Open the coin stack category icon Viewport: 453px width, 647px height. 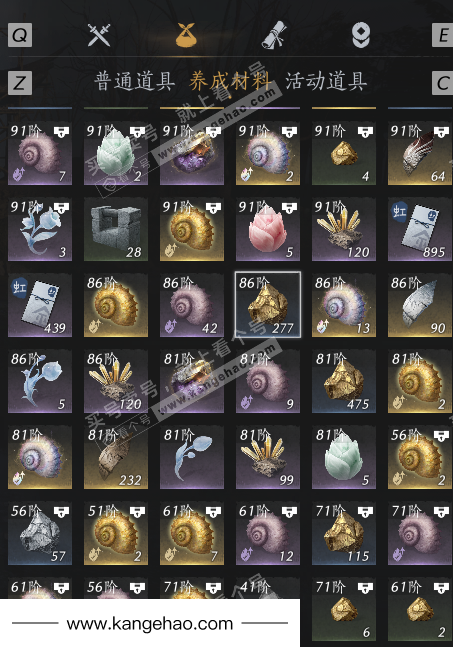pos(361,35)
